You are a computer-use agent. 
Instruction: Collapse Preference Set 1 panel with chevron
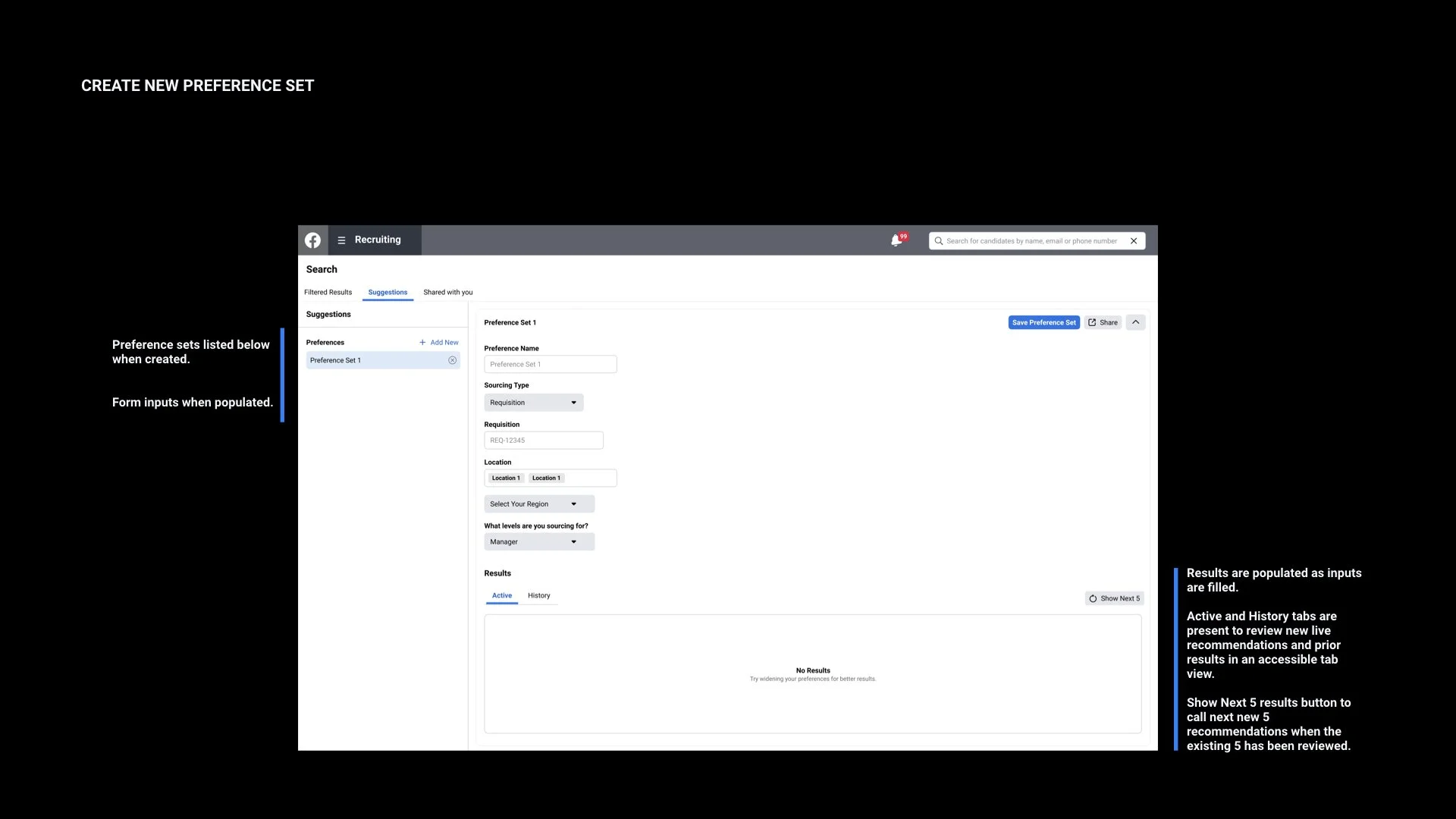[1135, 322]
